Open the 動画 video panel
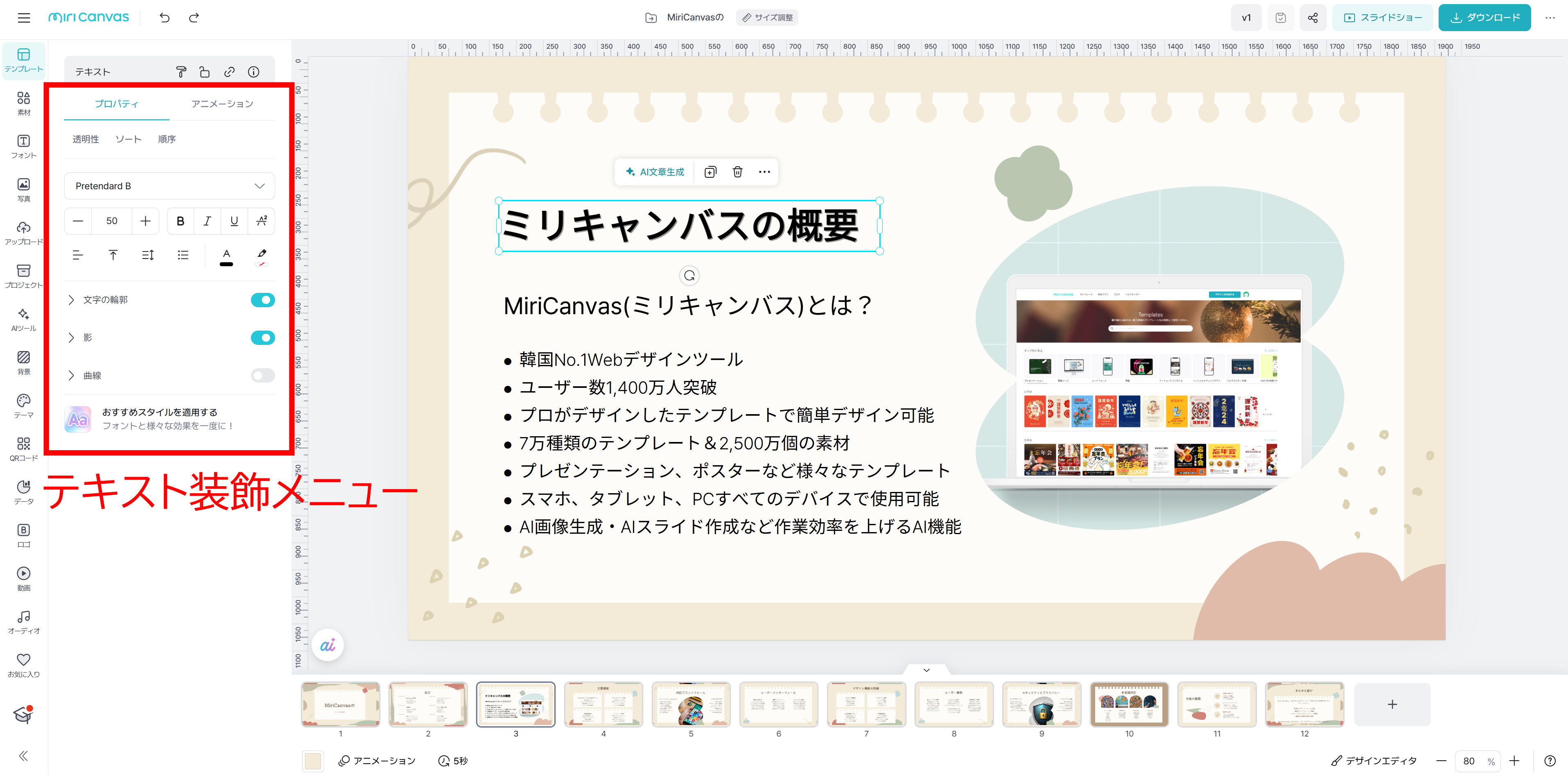The image size is (1568, 775). click(24, 579)
